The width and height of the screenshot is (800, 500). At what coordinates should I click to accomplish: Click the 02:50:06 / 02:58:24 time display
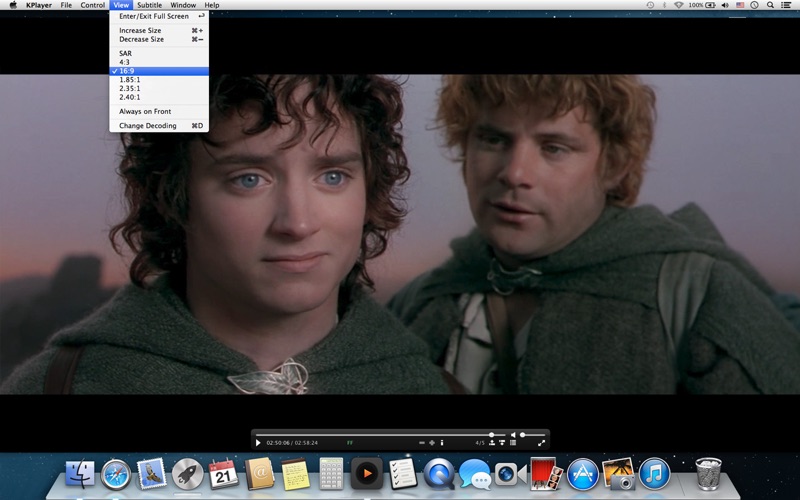(x=292, y=443)
